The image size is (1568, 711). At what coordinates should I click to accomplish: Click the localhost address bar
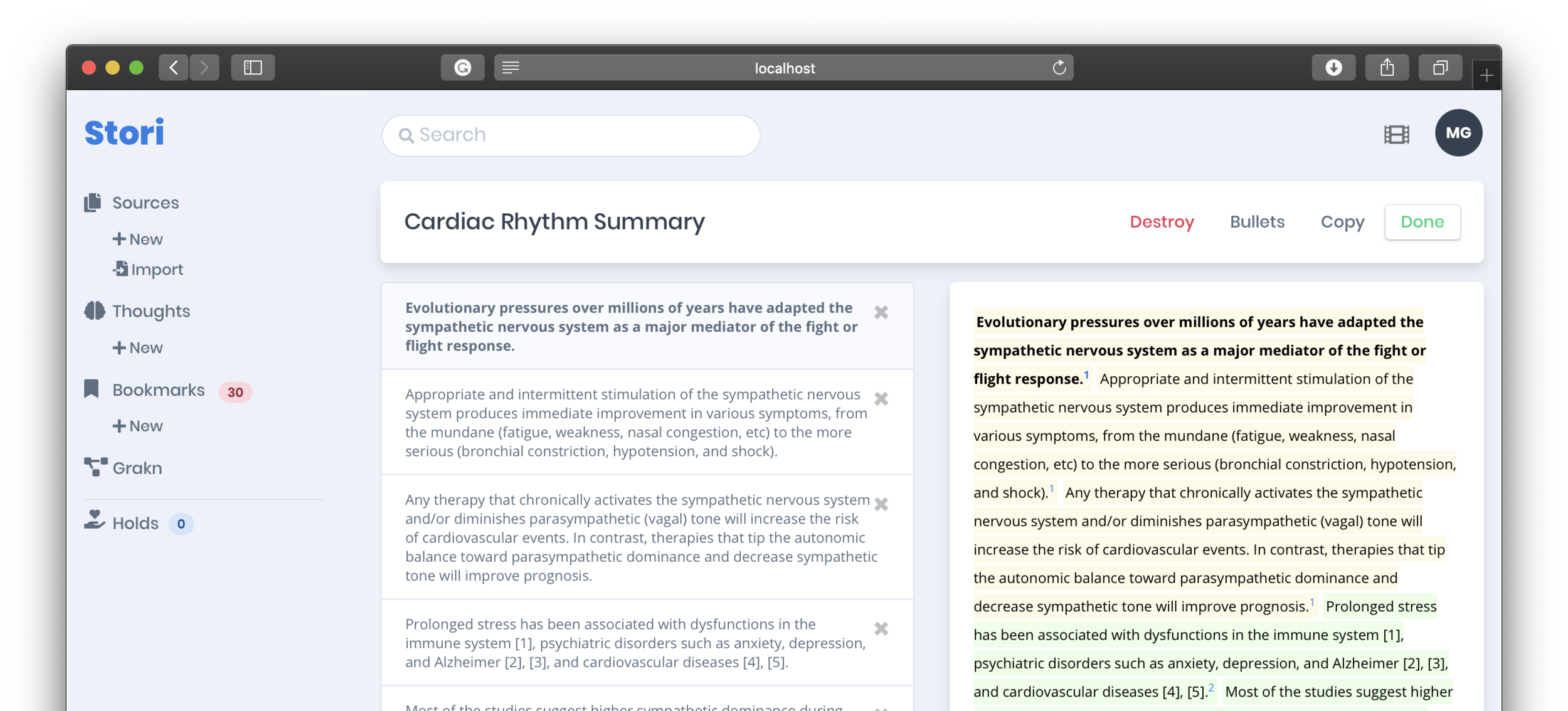[784, 68]
